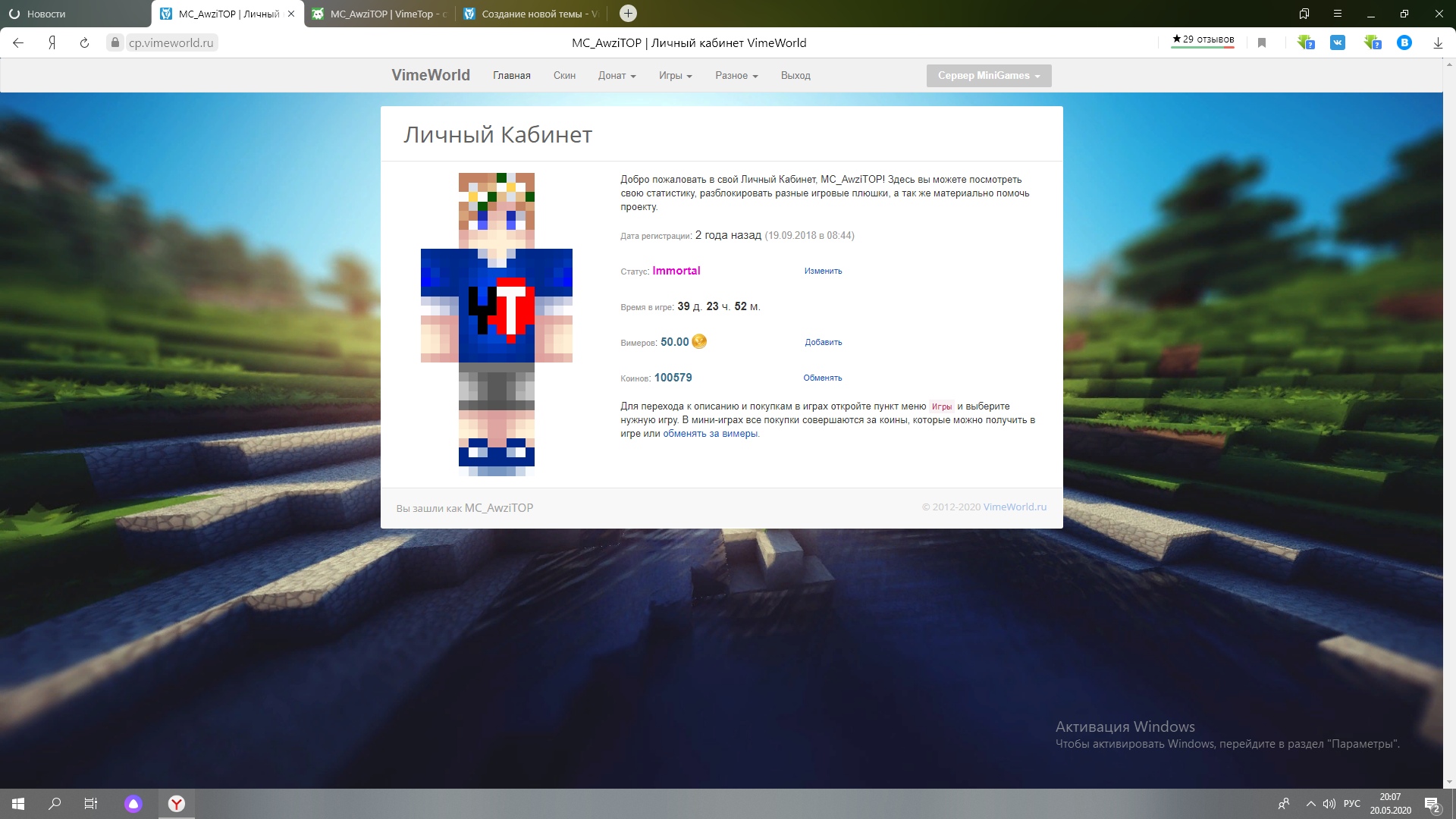
Task: Add a new browser tab with the plus
Action: pyautogui.click(x=628, y=13)
